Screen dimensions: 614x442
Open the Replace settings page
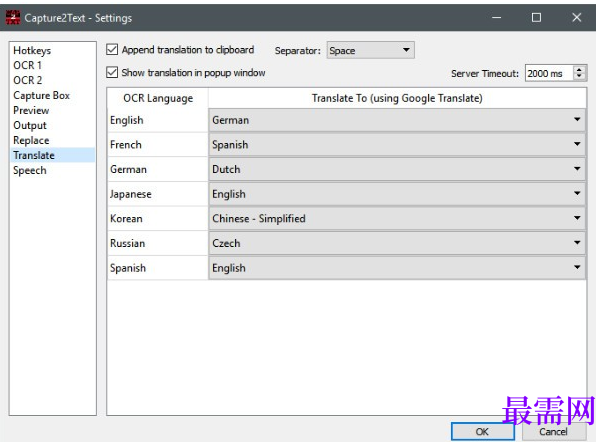click(x=52, y=140)
